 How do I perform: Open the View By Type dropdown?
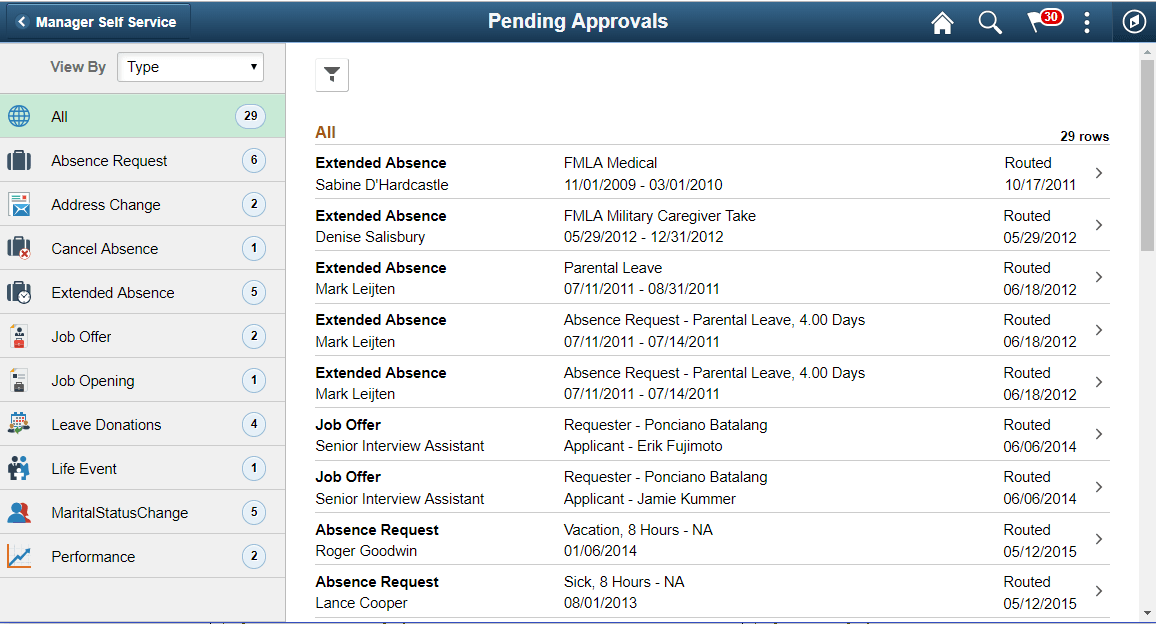point(190,67)
